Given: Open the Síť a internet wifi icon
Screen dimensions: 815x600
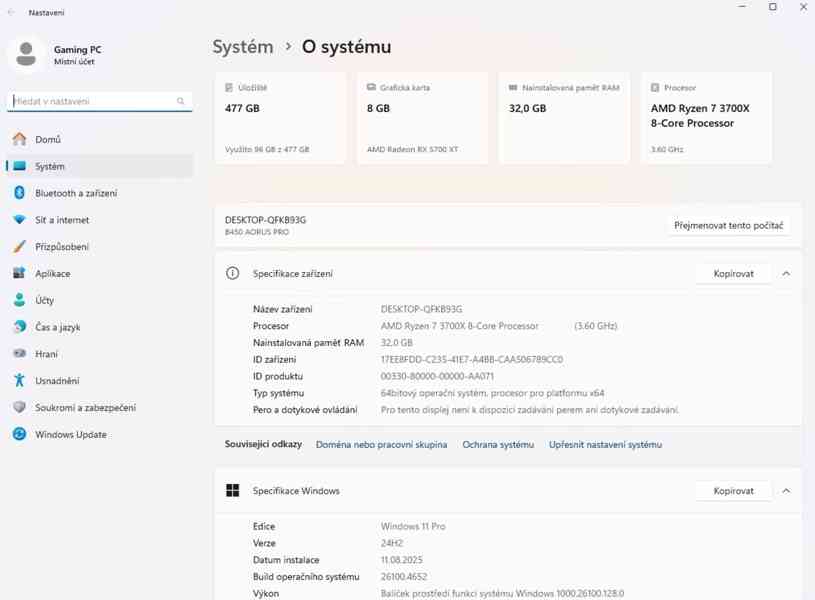Looking at the screenshot, I should click(19, 219).
